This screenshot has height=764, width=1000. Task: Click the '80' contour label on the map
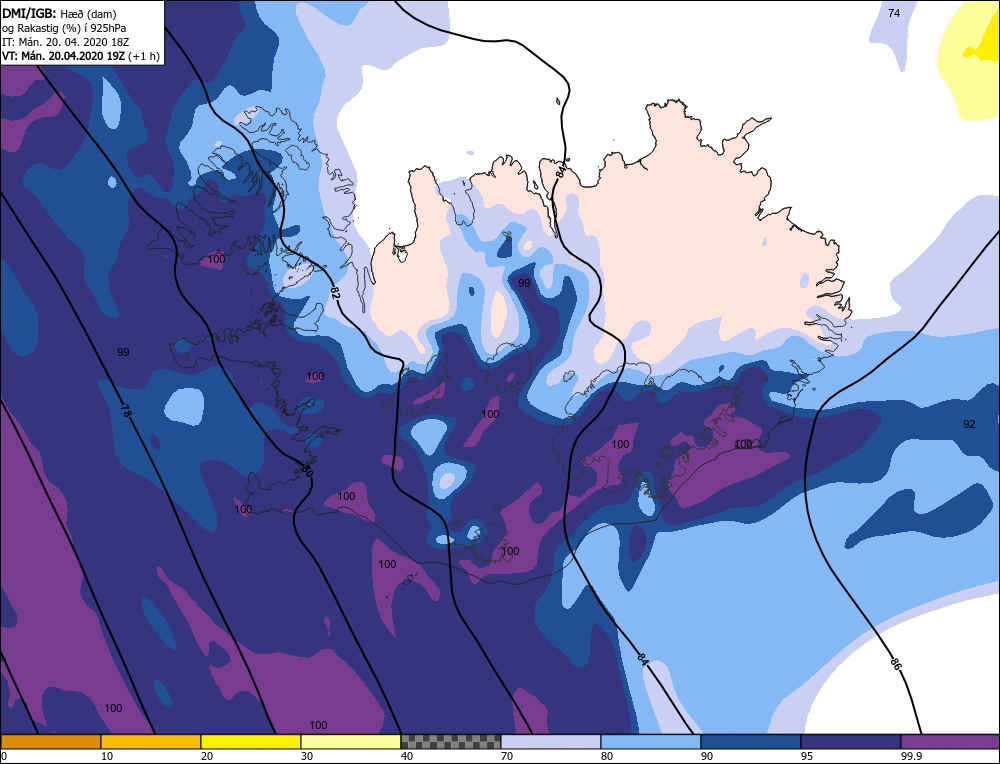coord(307,471)
